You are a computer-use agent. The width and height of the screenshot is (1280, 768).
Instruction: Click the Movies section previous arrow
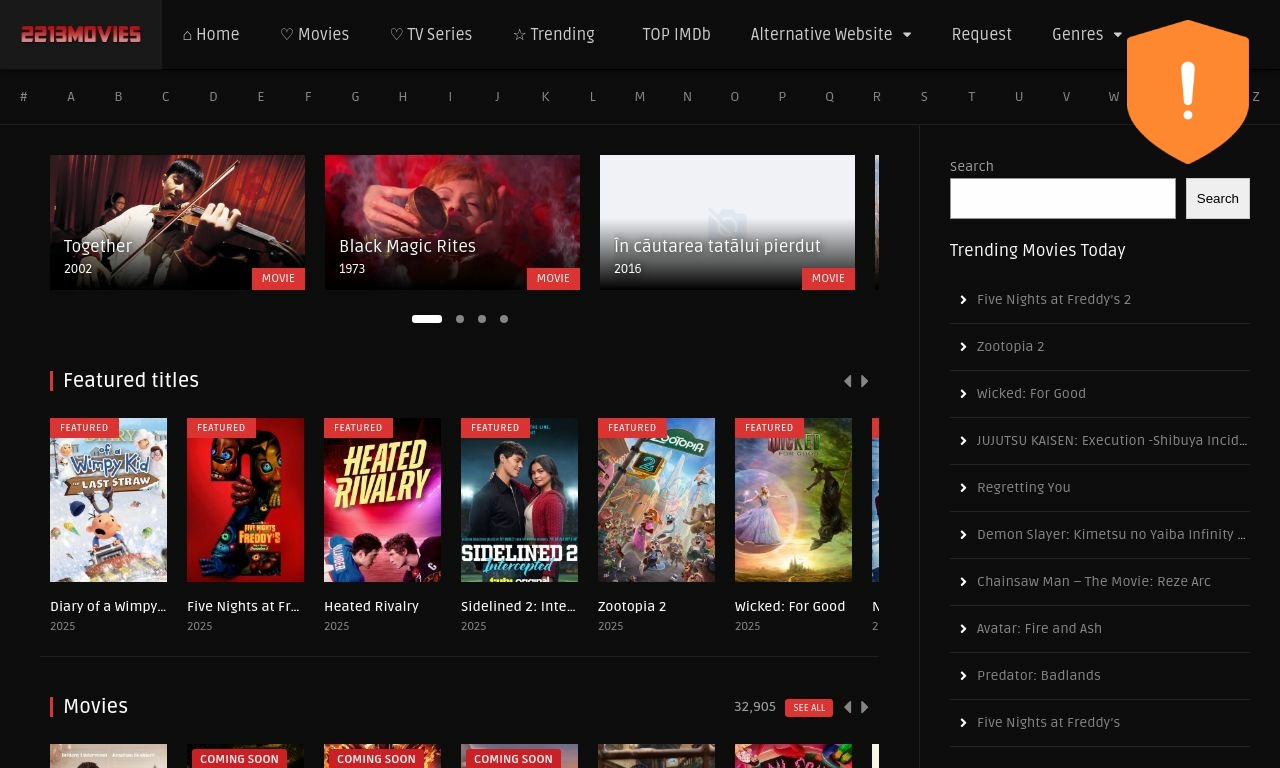848,707
